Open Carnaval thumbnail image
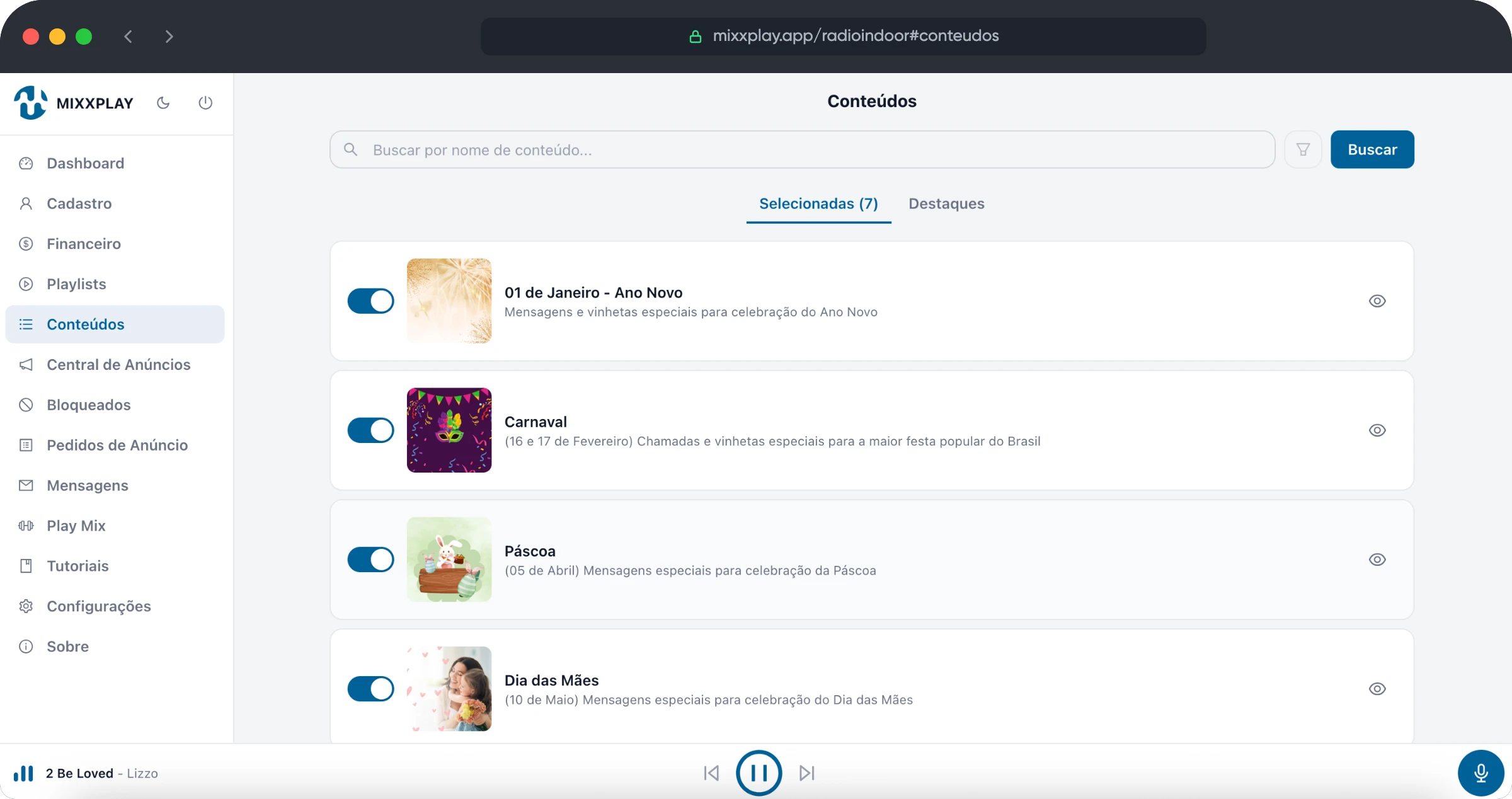The height and width of the screenshot is (799, 1512). [x=449, y=430]
